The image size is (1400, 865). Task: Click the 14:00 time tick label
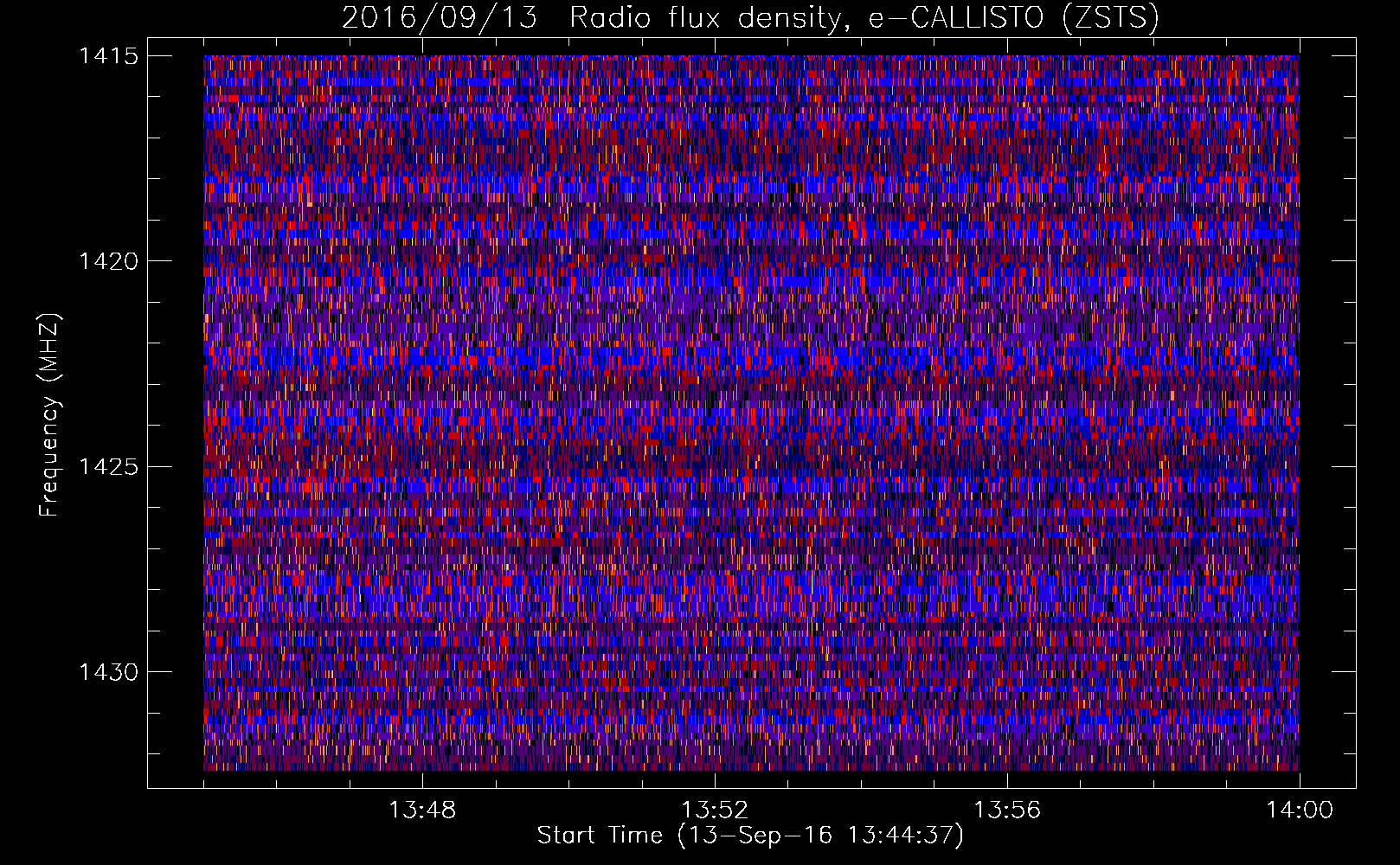(x=1300, y=811)
